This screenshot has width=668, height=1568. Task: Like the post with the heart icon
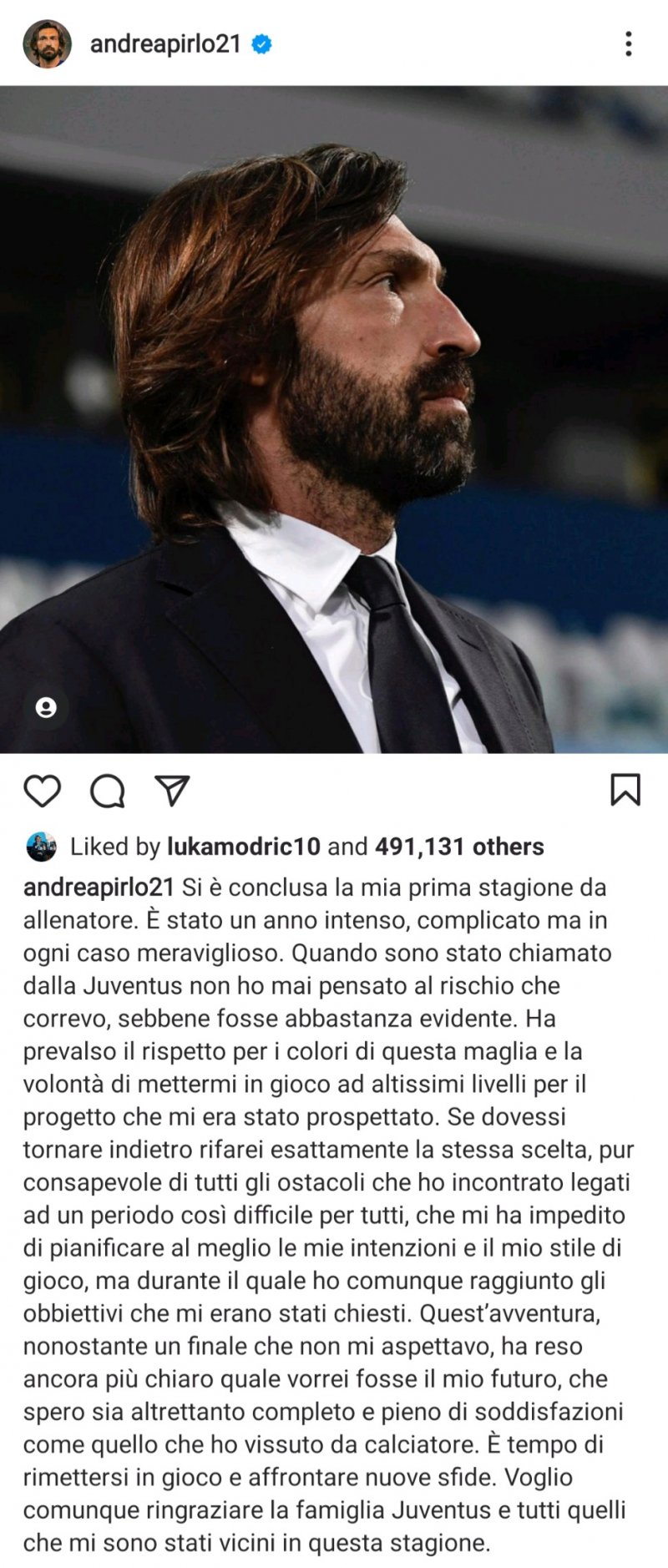click(42, 790)
